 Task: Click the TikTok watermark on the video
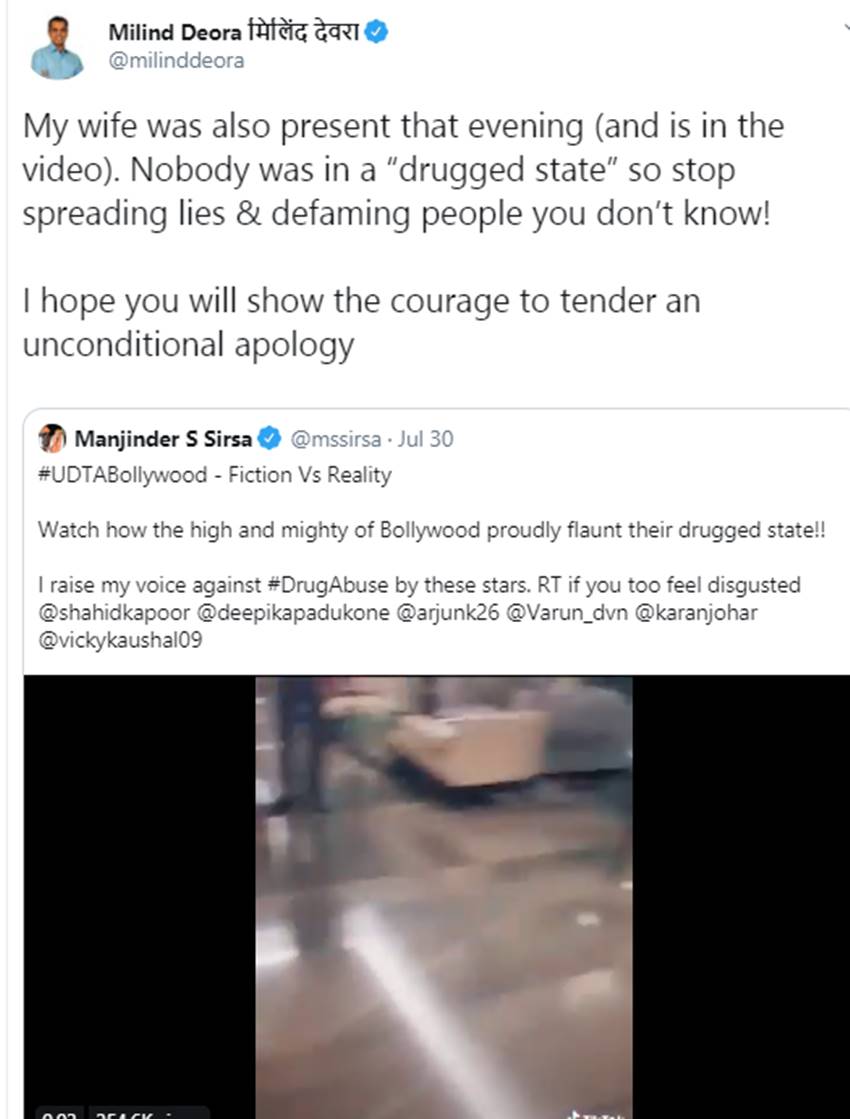pos(595,1113)
